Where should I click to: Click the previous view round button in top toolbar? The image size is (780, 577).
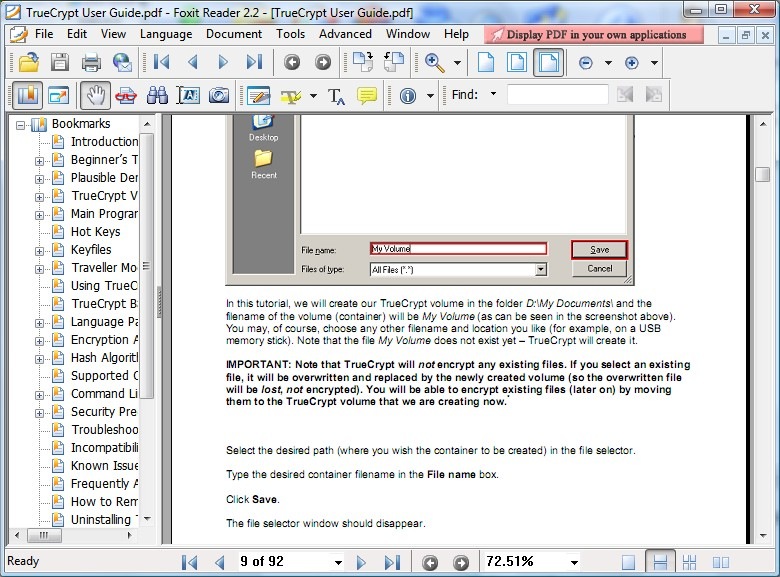292,62
